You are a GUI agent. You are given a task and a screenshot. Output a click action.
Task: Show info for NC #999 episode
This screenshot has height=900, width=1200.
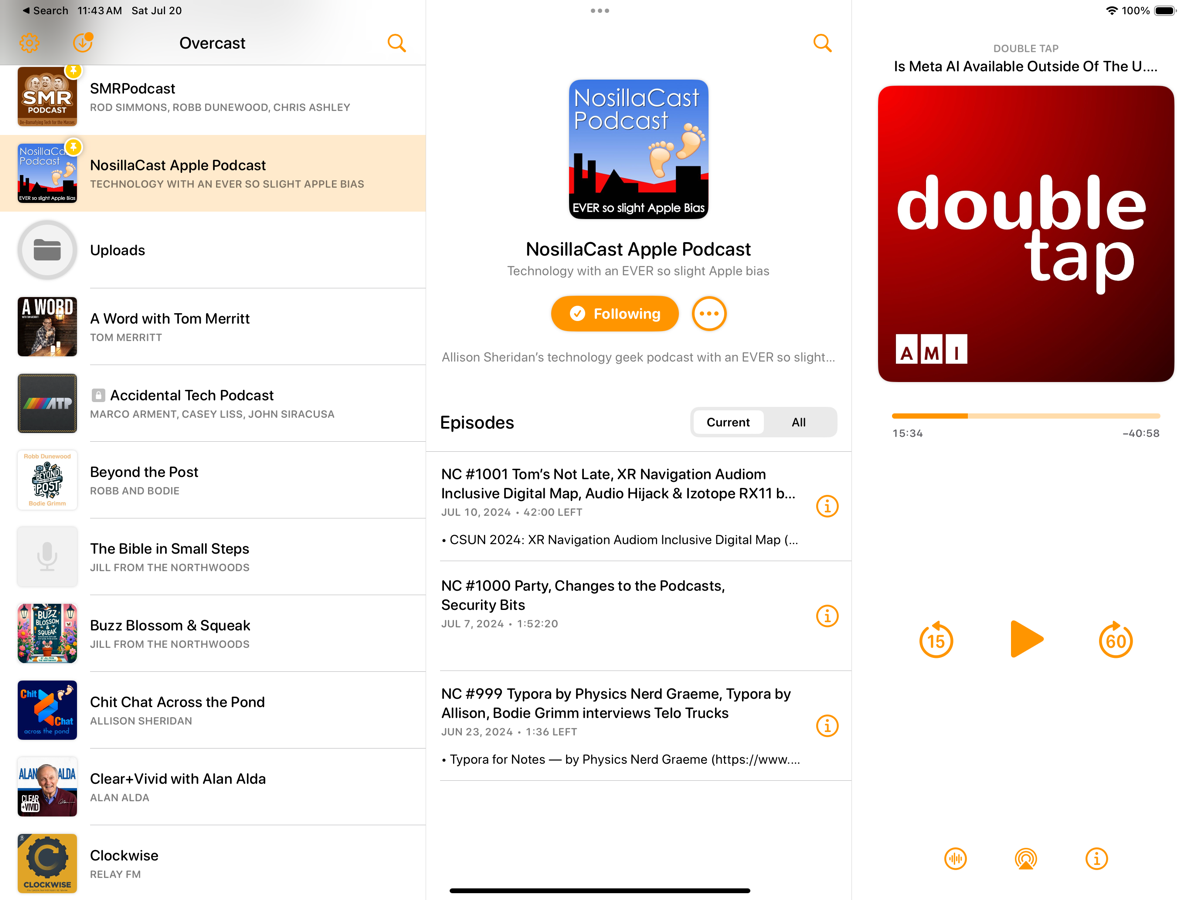(827, 726)
